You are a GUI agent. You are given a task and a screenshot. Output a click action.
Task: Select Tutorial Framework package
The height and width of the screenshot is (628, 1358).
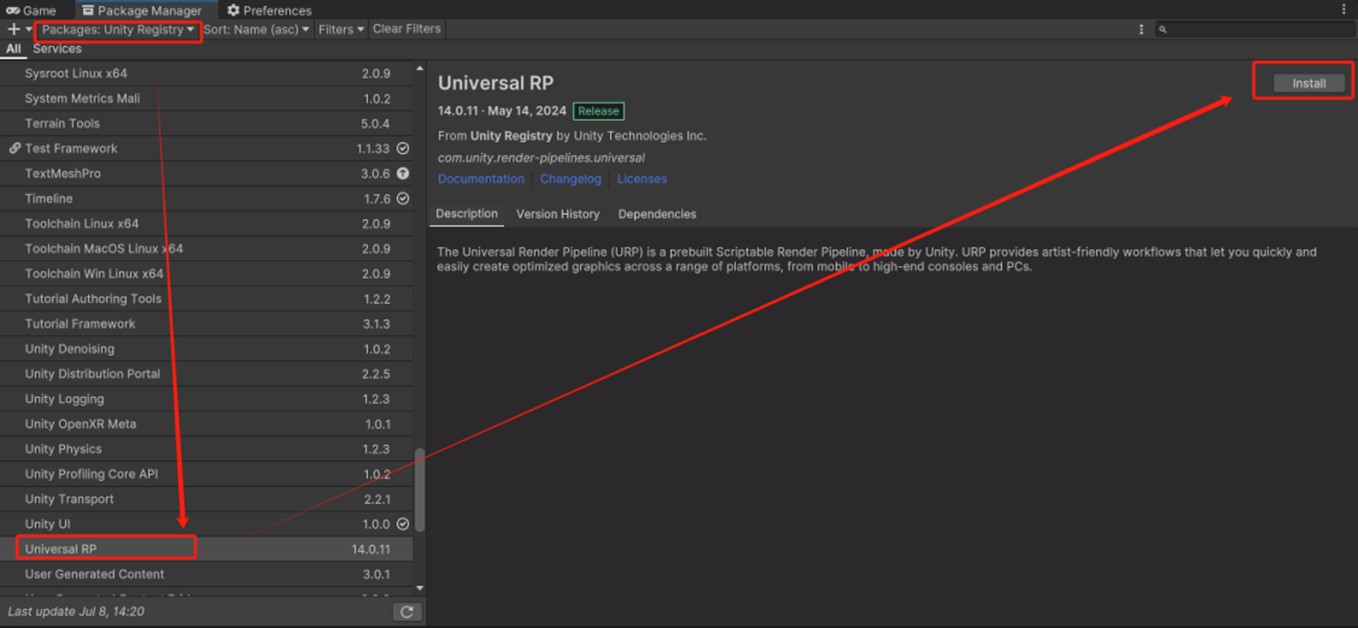pos(207,323)
